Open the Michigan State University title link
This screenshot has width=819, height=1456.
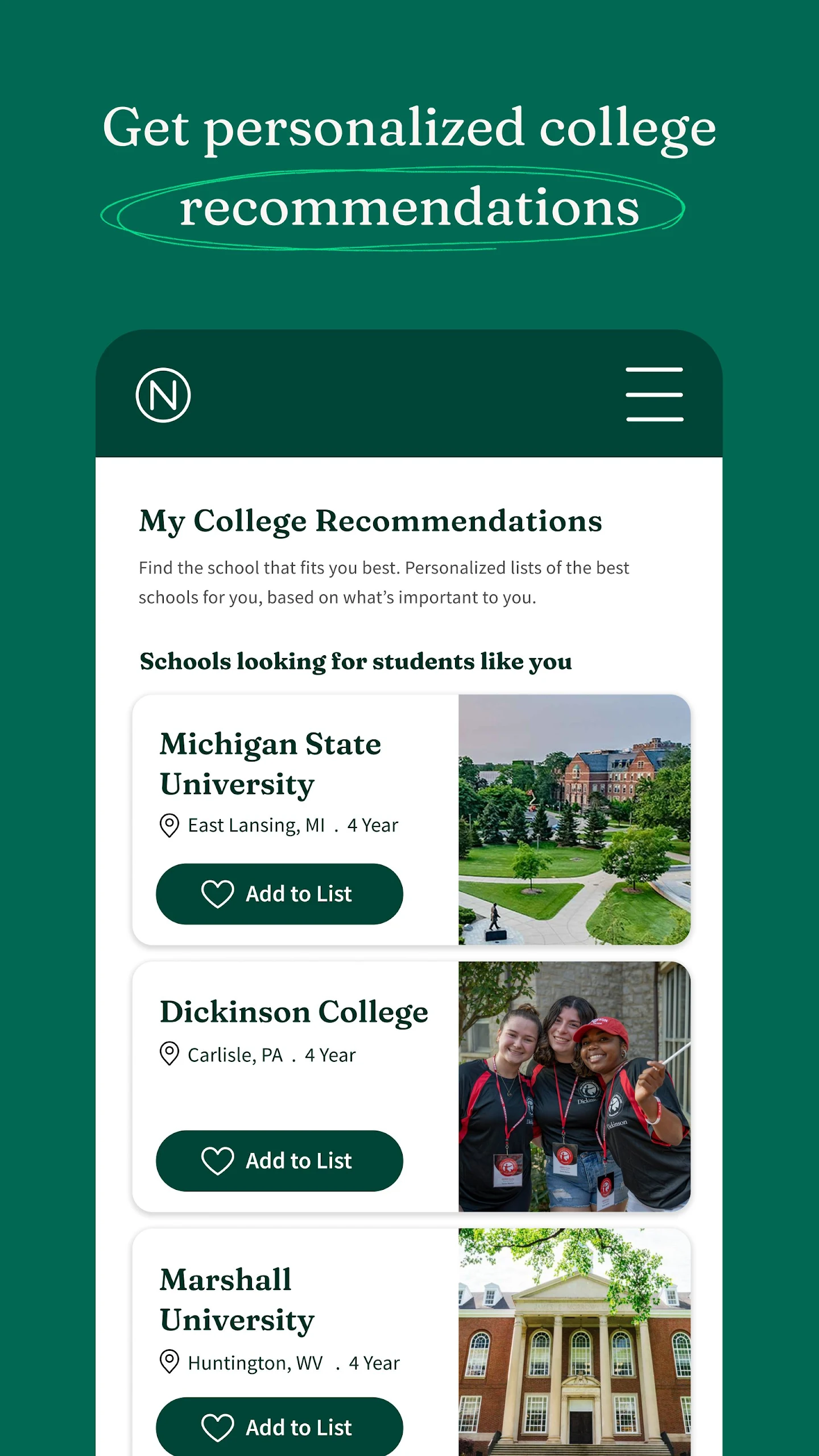(270, 764)
